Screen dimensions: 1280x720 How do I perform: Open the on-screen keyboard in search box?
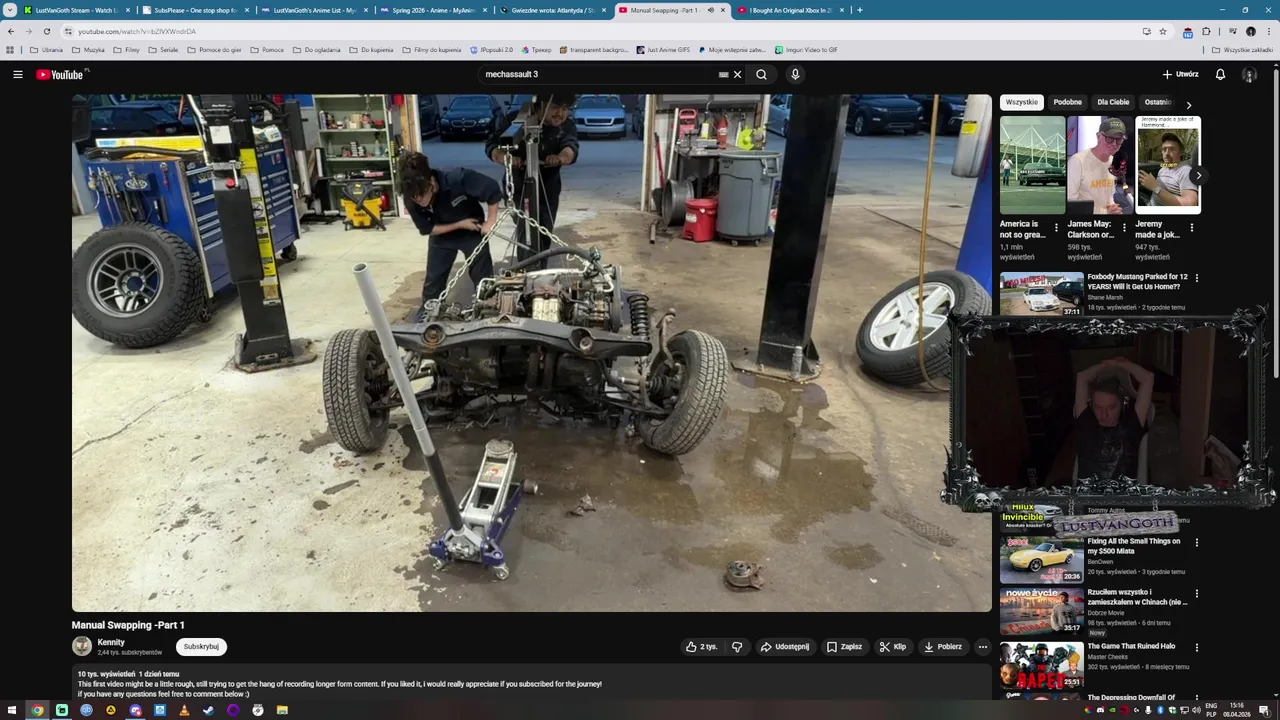[723, 74]
